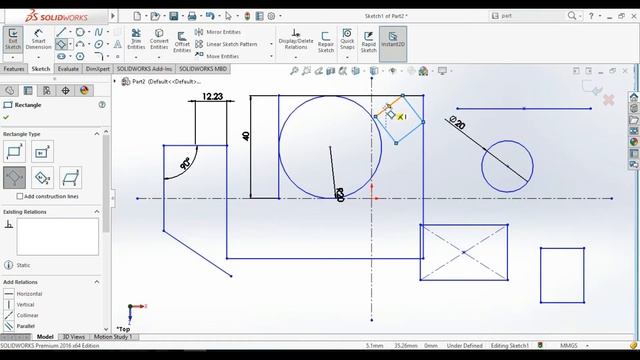Click the Print icon
The width and height of the screenshot is (640, 360).
(192, 16)
